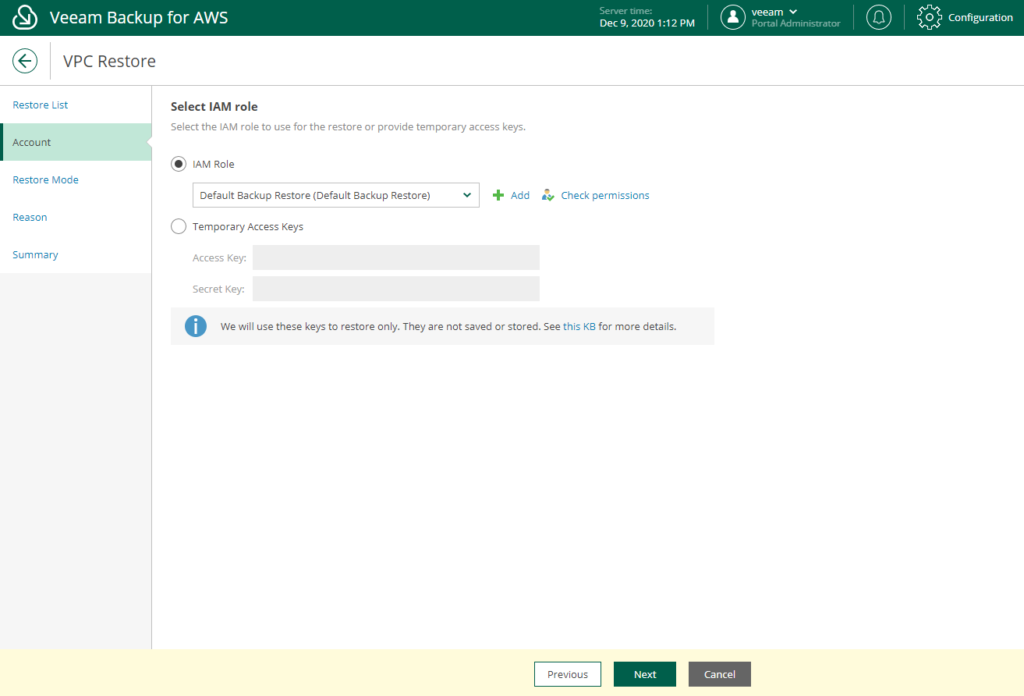The width and height of the screenshot is (1024, 696).
Task: Click the green plus Add icon
Action: pyautogui.click(x=498, y=195)
